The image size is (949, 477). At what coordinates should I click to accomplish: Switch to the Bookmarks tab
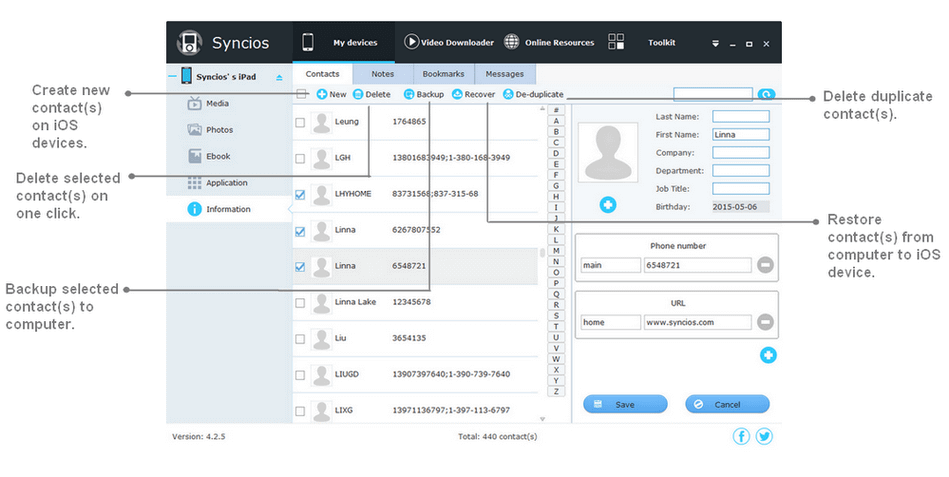click(444, 74)
